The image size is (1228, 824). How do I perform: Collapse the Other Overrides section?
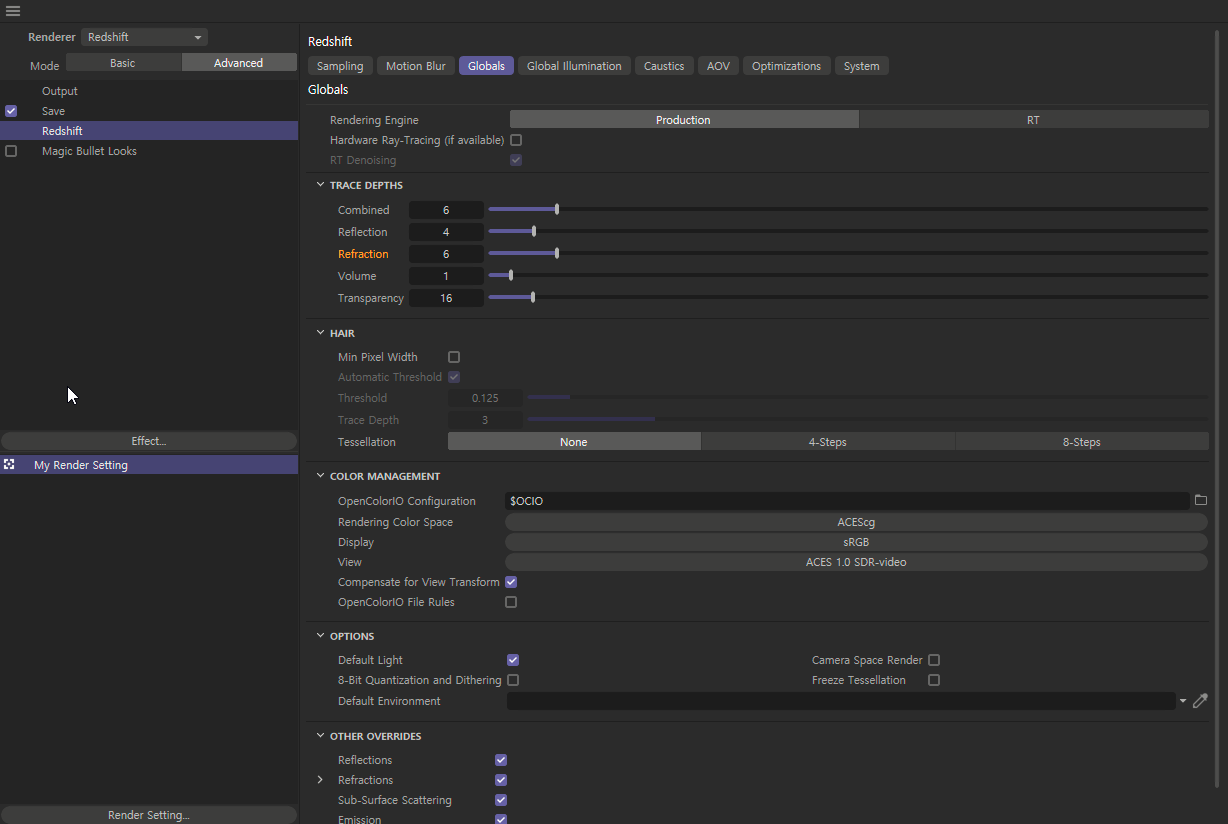click(320, 736)
